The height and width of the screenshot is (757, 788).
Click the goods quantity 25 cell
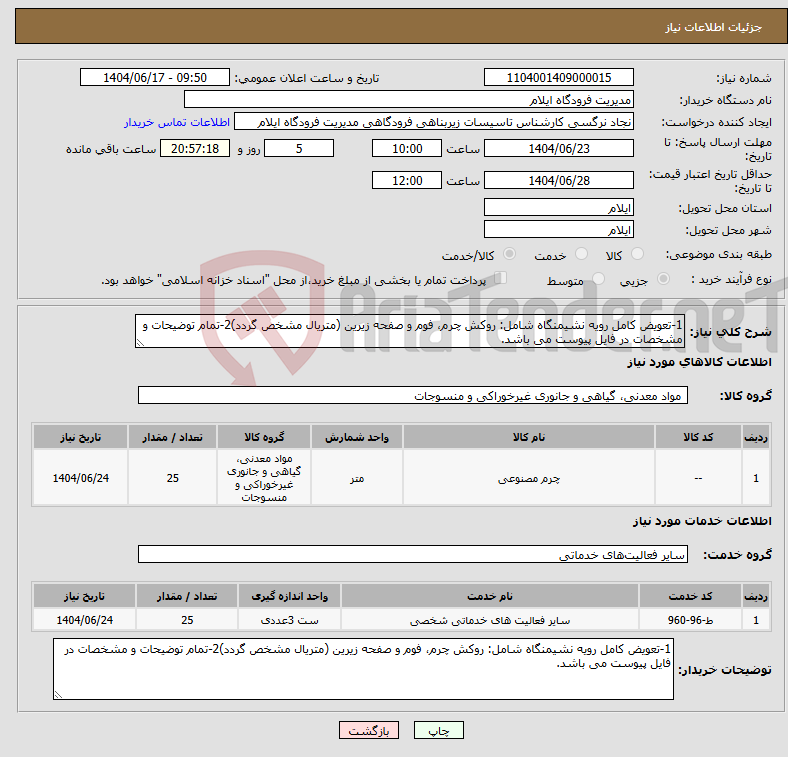(x=172, y=478)
